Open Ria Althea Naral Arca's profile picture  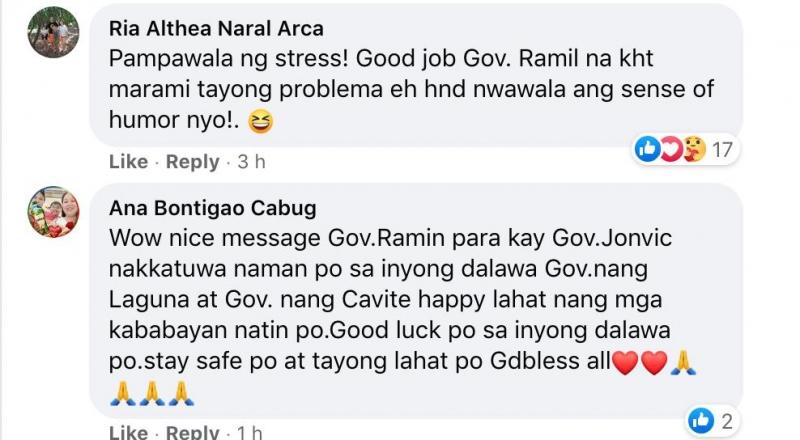coord(53,32)
